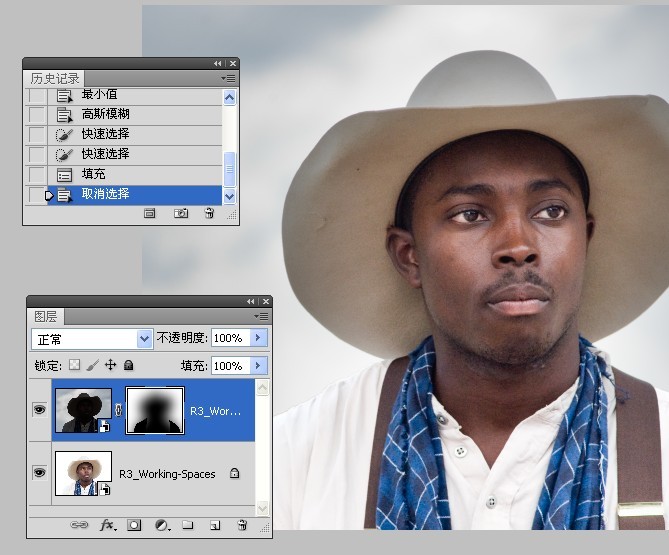669x555 pixels.
Task: Add a layer mask
Action: 134,525
